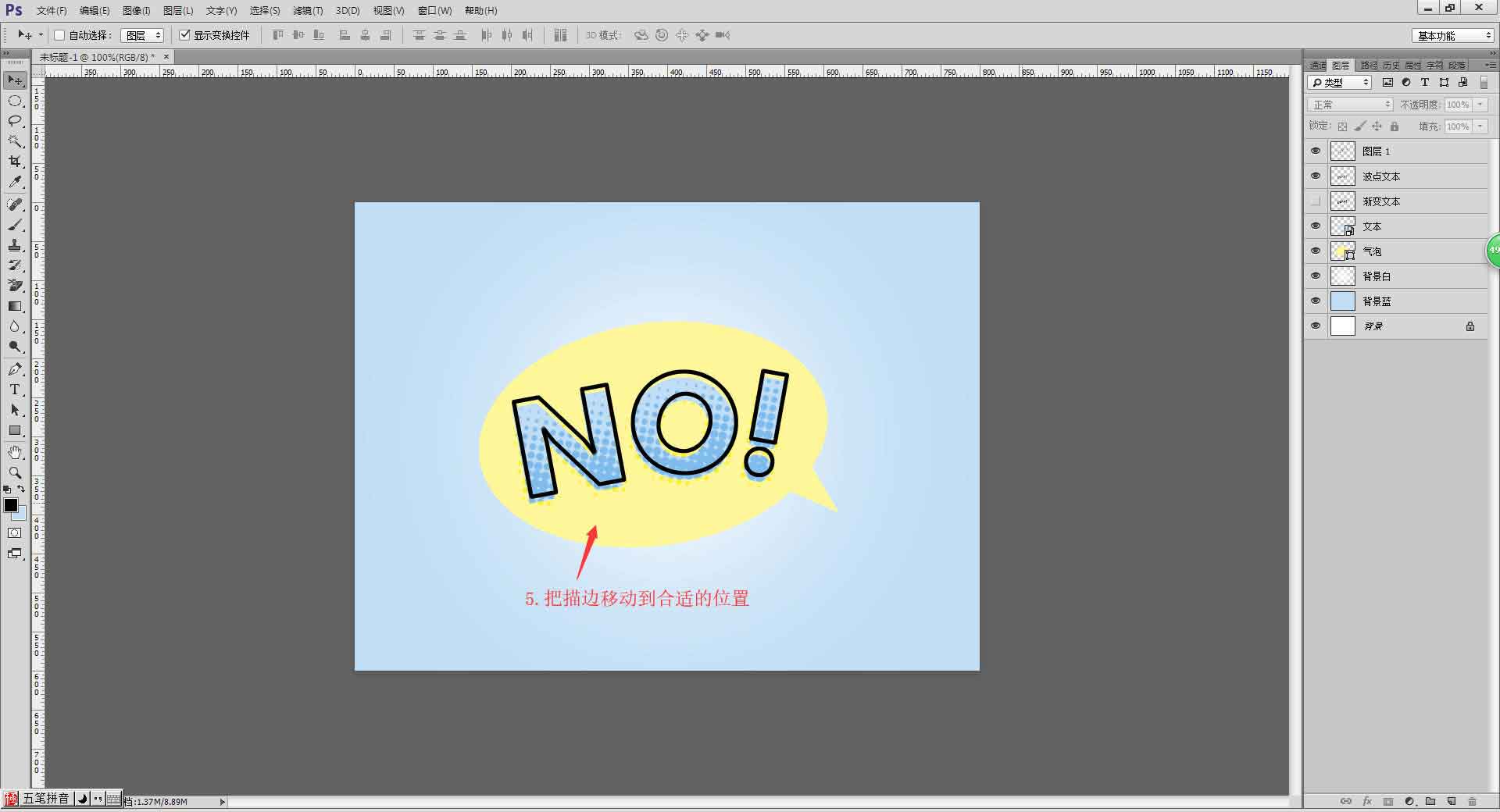Open the 基本功能 workspace dropdown
The image size is (1500, 812).
click(x=1452, y=36)
